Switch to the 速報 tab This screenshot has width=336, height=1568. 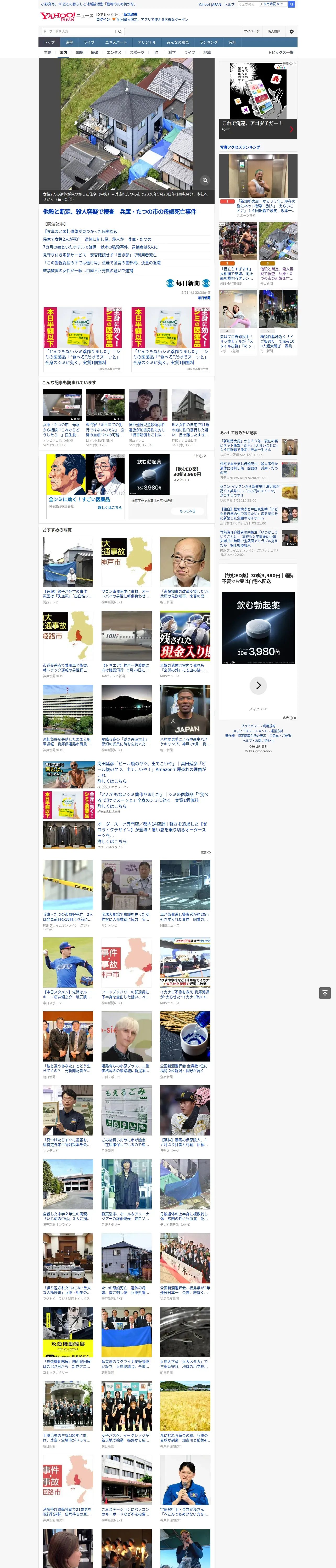(69, 43)
